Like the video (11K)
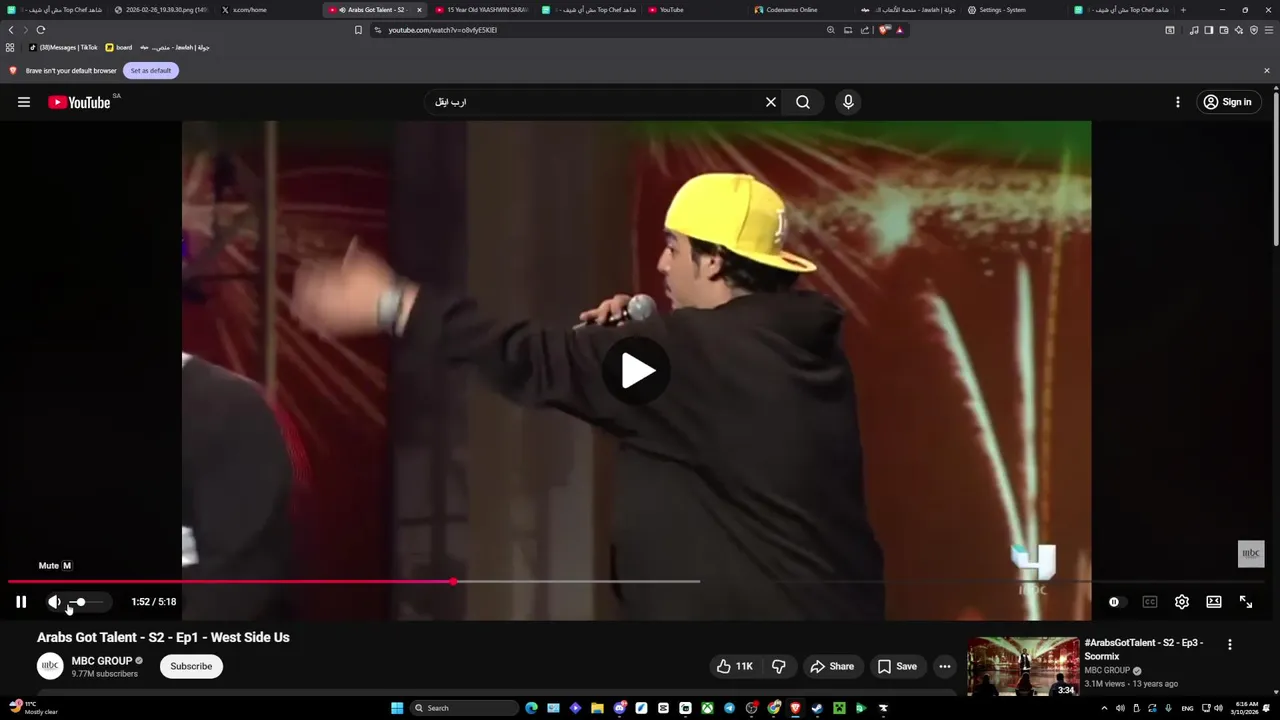Screen dimensions: 1280x720 736,666
